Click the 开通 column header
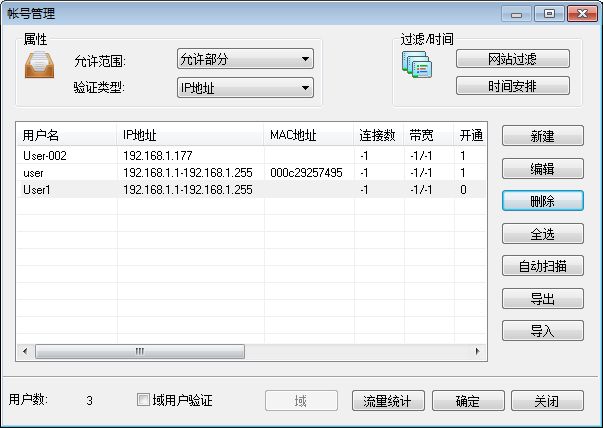 [470, 135]
